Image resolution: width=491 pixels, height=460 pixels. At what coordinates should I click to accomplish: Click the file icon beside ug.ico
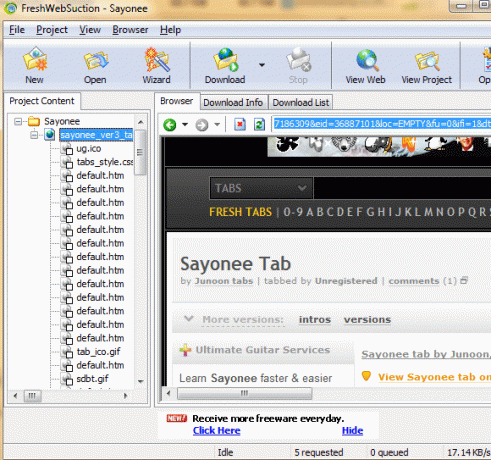(67, 149)
